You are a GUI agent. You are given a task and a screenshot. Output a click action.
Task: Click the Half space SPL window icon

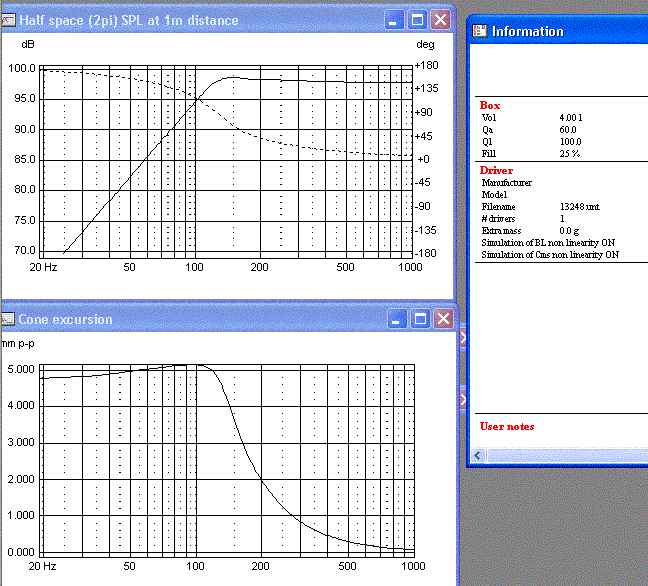point(8,20)
